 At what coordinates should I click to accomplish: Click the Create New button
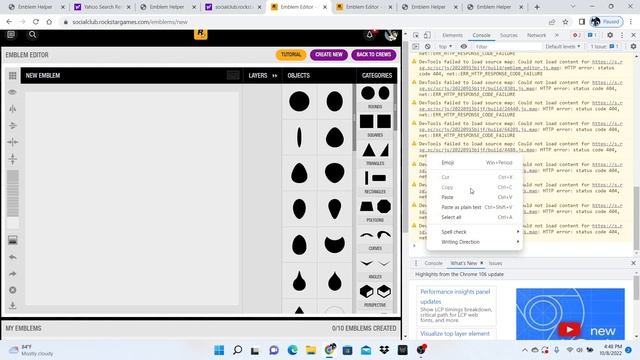(329, 55)
